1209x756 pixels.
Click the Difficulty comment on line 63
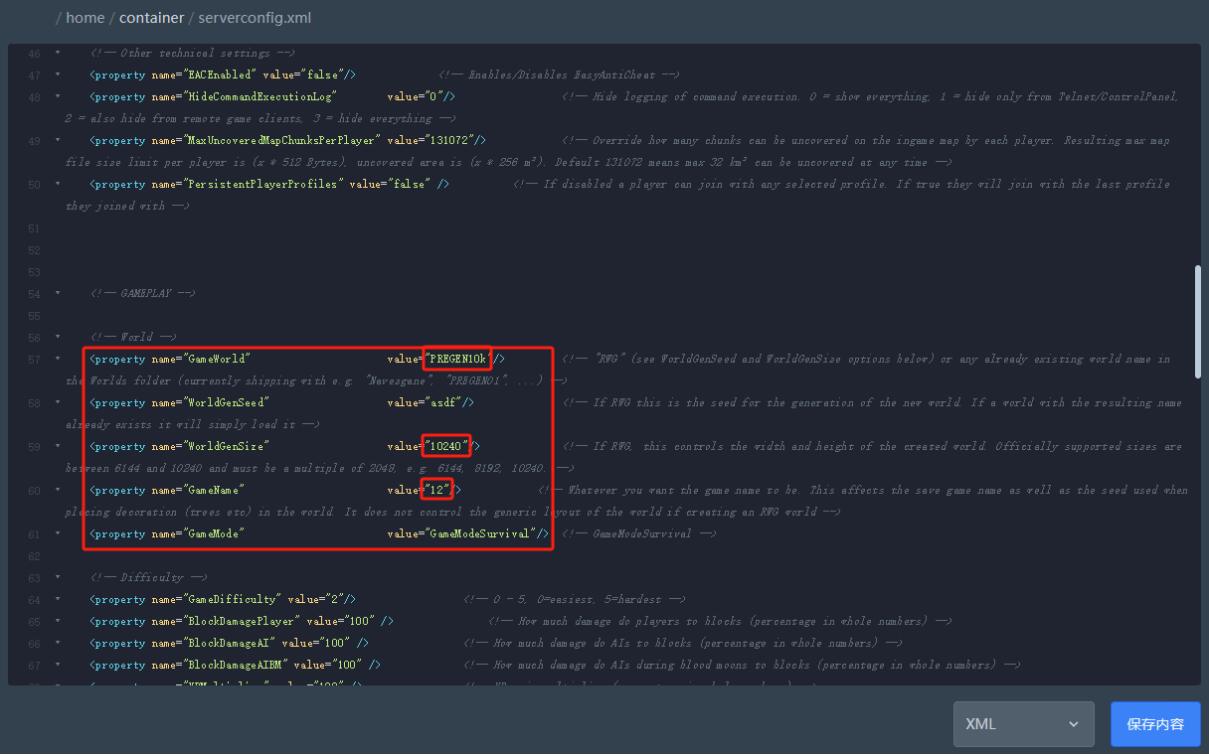(148, 577)
